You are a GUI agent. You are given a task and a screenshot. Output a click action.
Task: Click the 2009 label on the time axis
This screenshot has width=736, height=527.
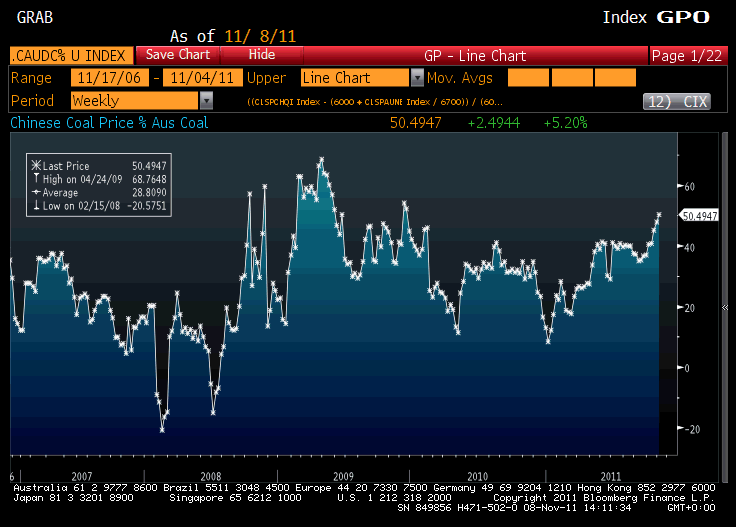(x=343, y=475)
